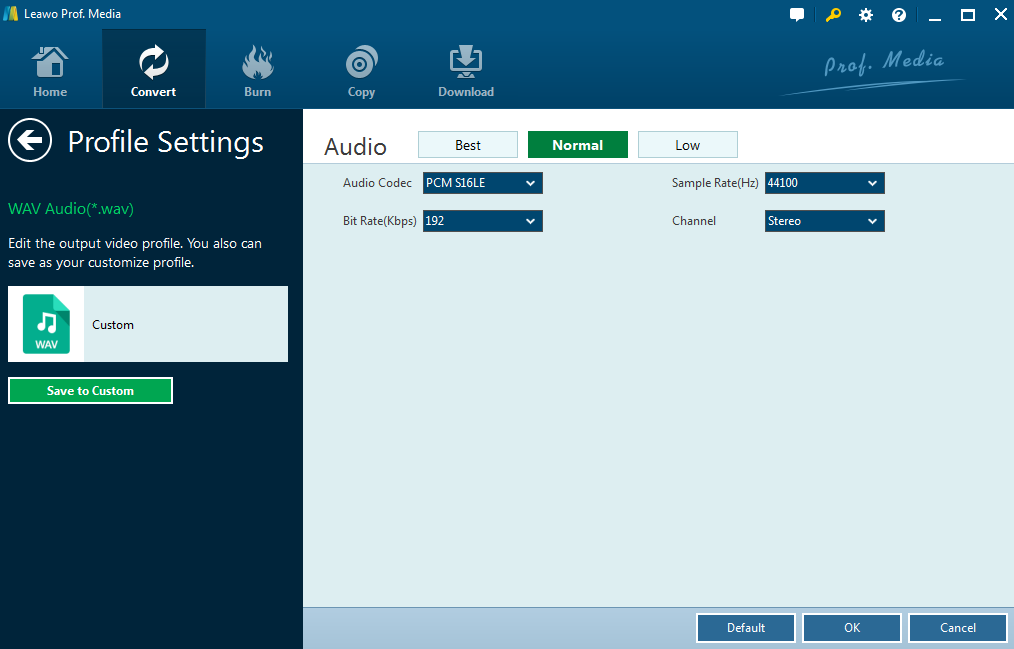This screenshot has height=649, width=1014.
Task: Go back using the Profile Settings arrow
Action: click(x=30, y=141)
